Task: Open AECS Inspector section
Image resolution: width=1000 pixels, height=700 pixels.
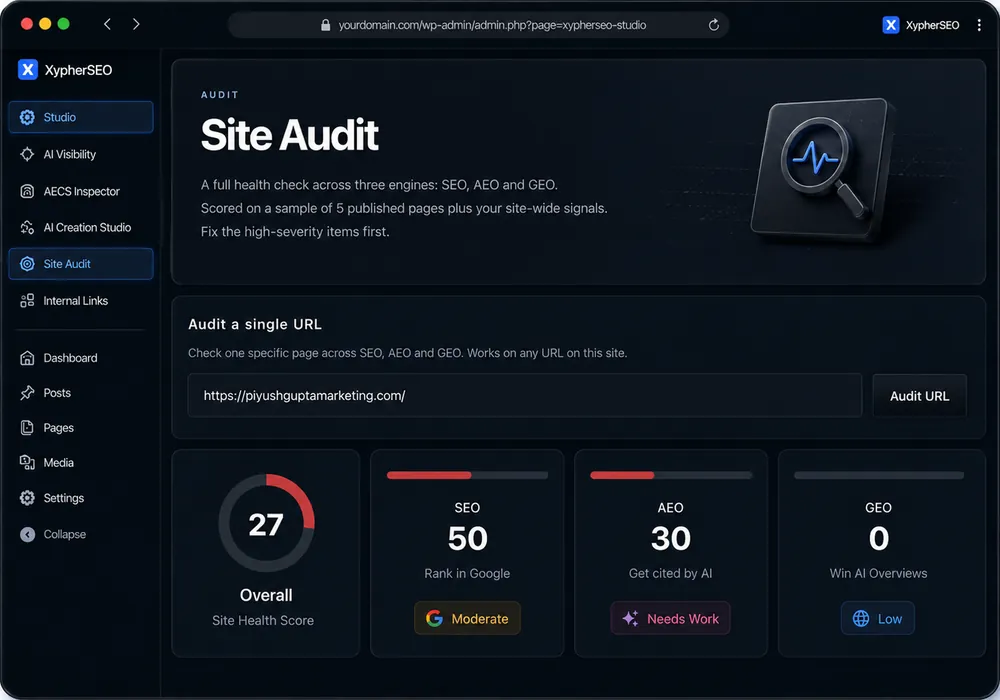Action: tap(81, 191)
